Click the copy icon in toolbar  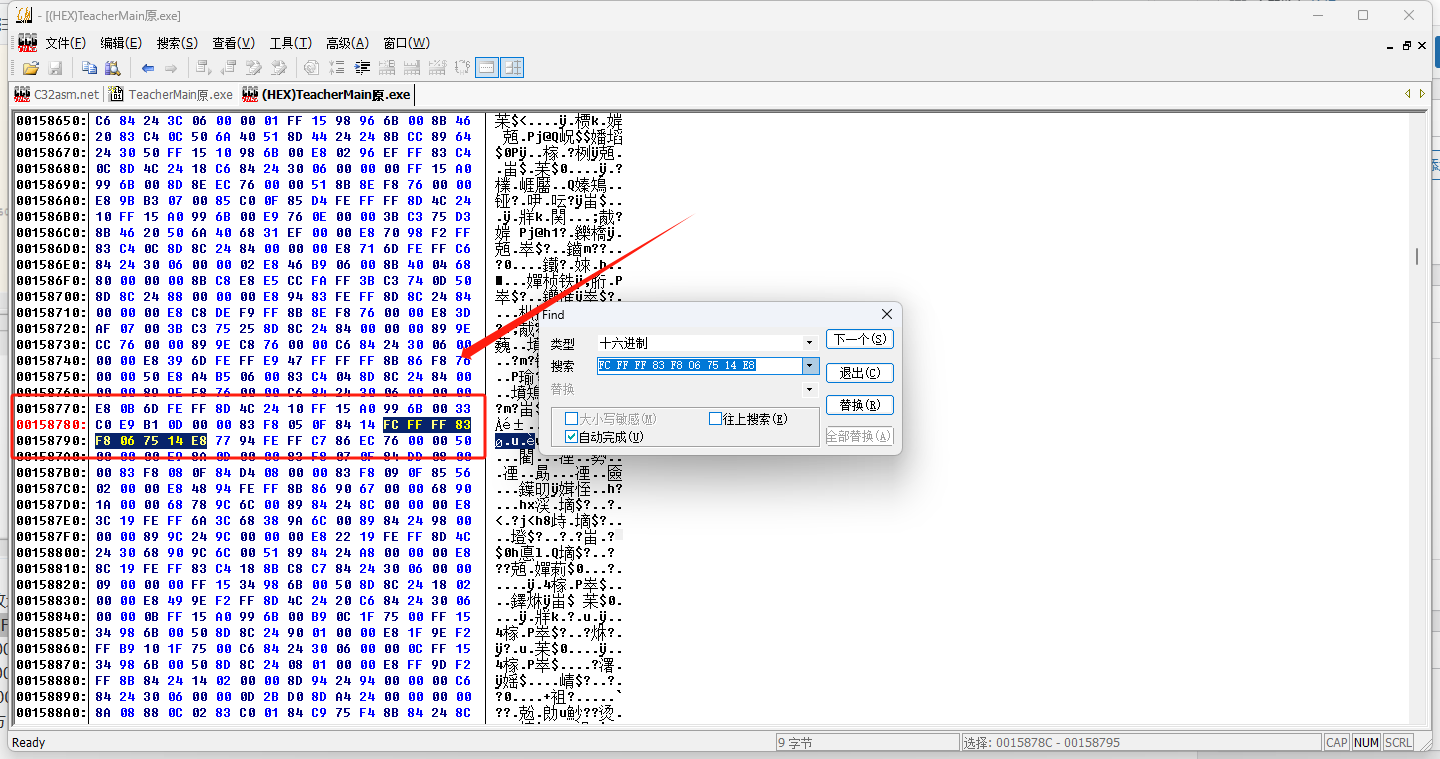(x=90, y=68)
